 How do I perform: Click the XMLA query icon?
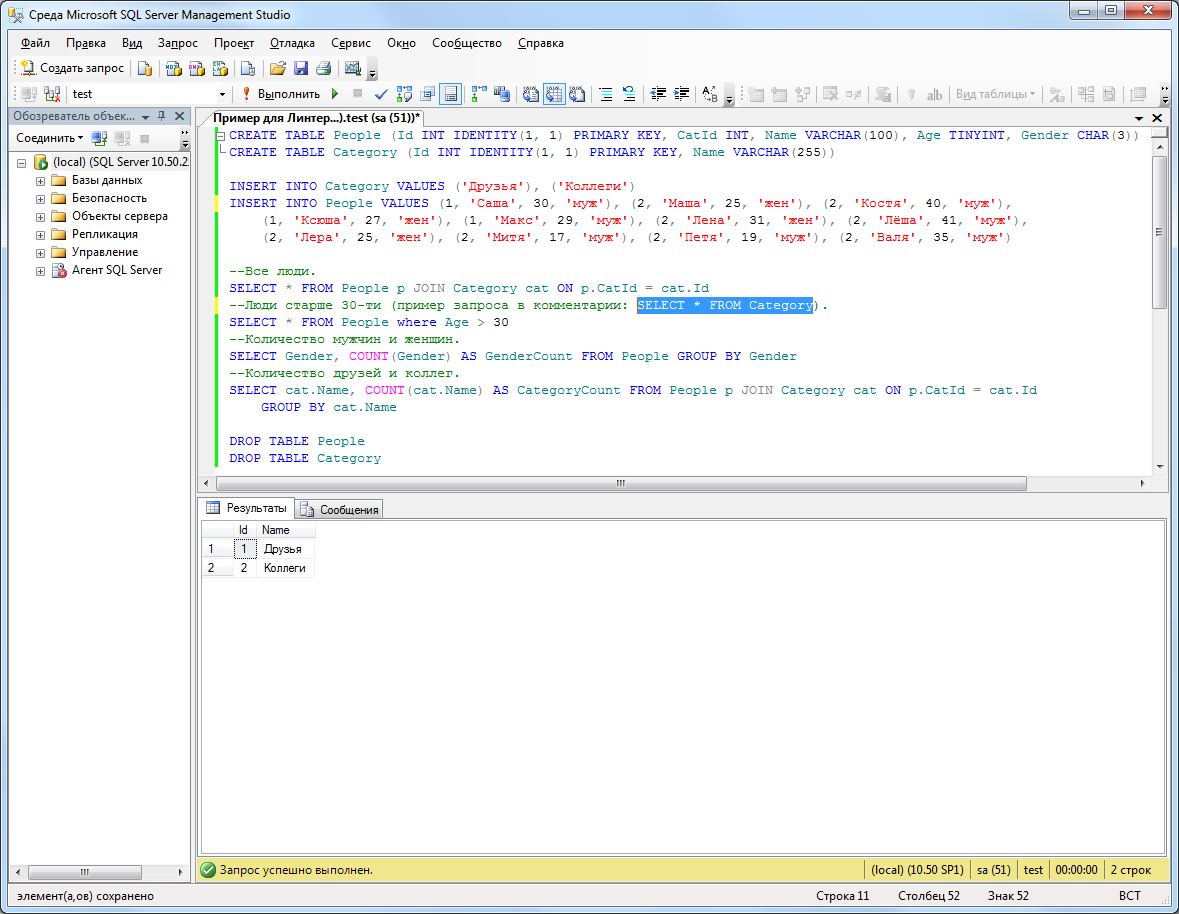[x=220, y=68]
